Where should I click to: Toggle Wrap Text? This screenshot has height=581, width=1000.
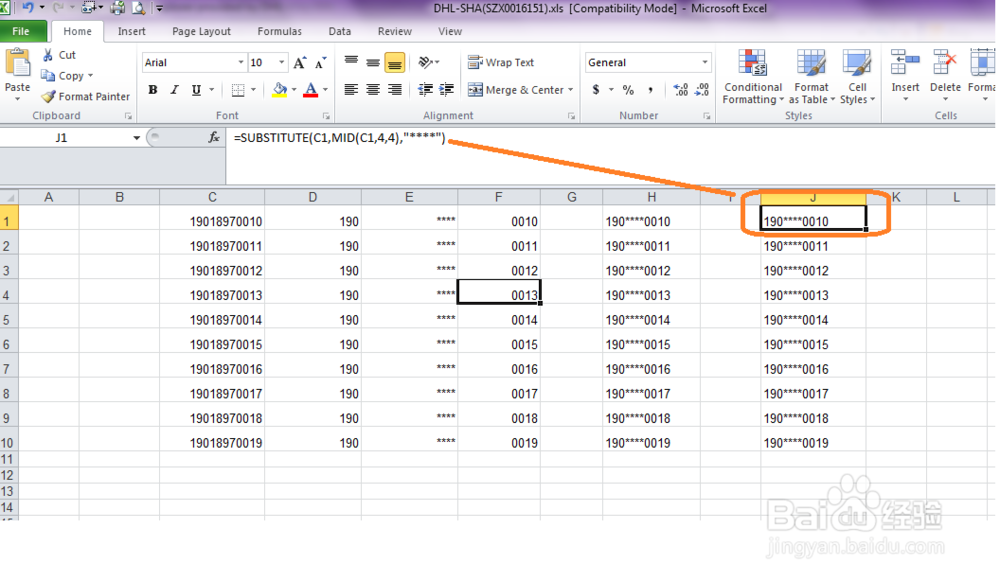pos(501,63)
